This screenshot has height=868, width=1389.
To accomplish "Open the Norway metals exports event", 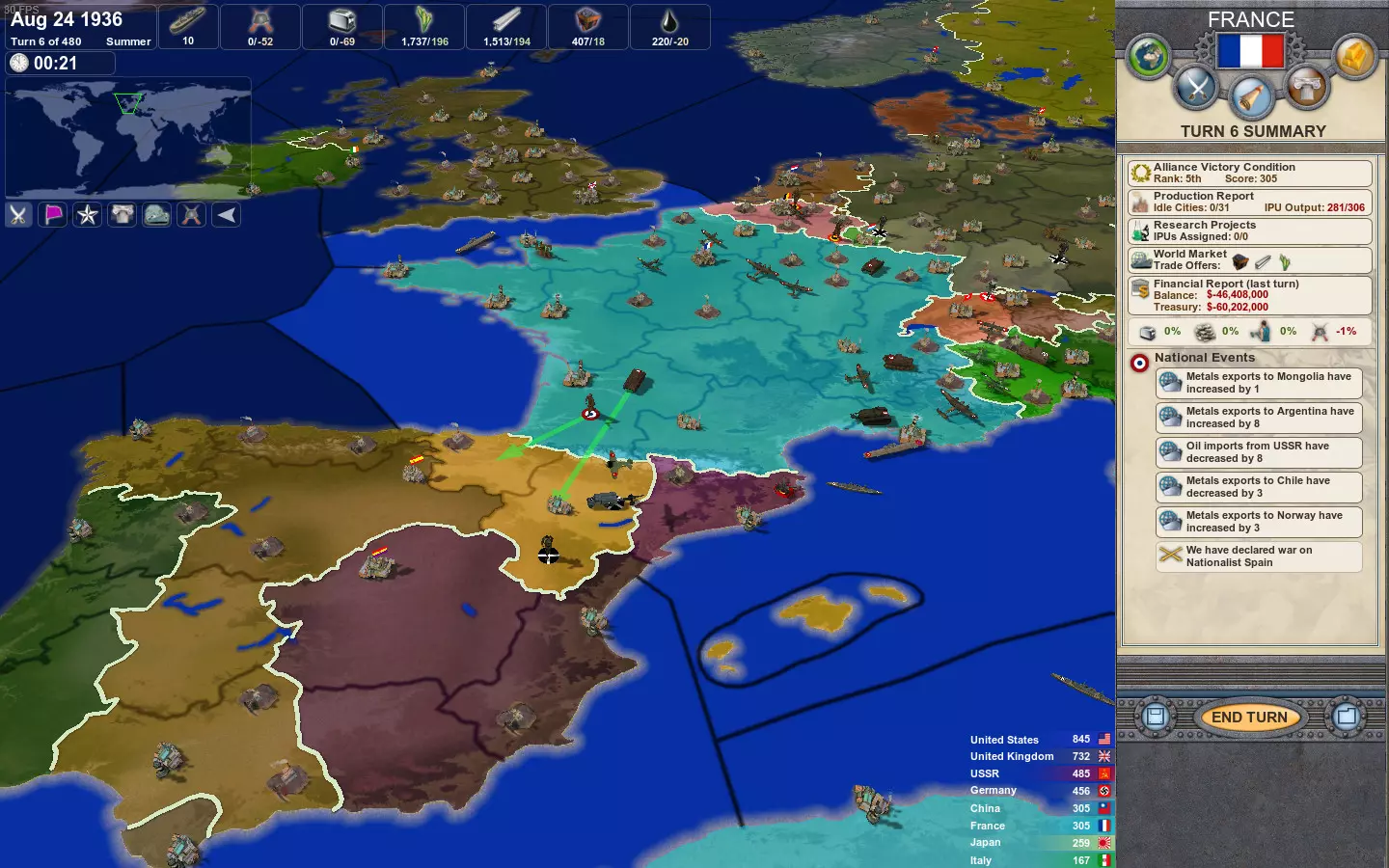I will click(1259, 522).
